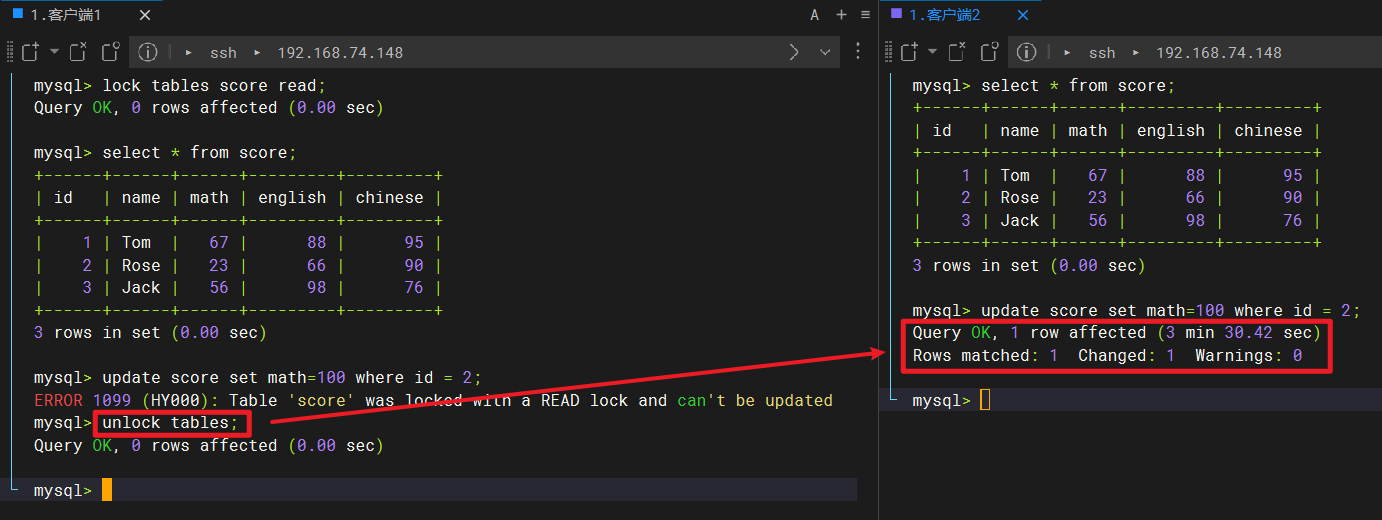Expand new session dropdown arrow in 客户端2 toolbar
The width and height of the screenshot is (1382, 520).
[932, 52]
